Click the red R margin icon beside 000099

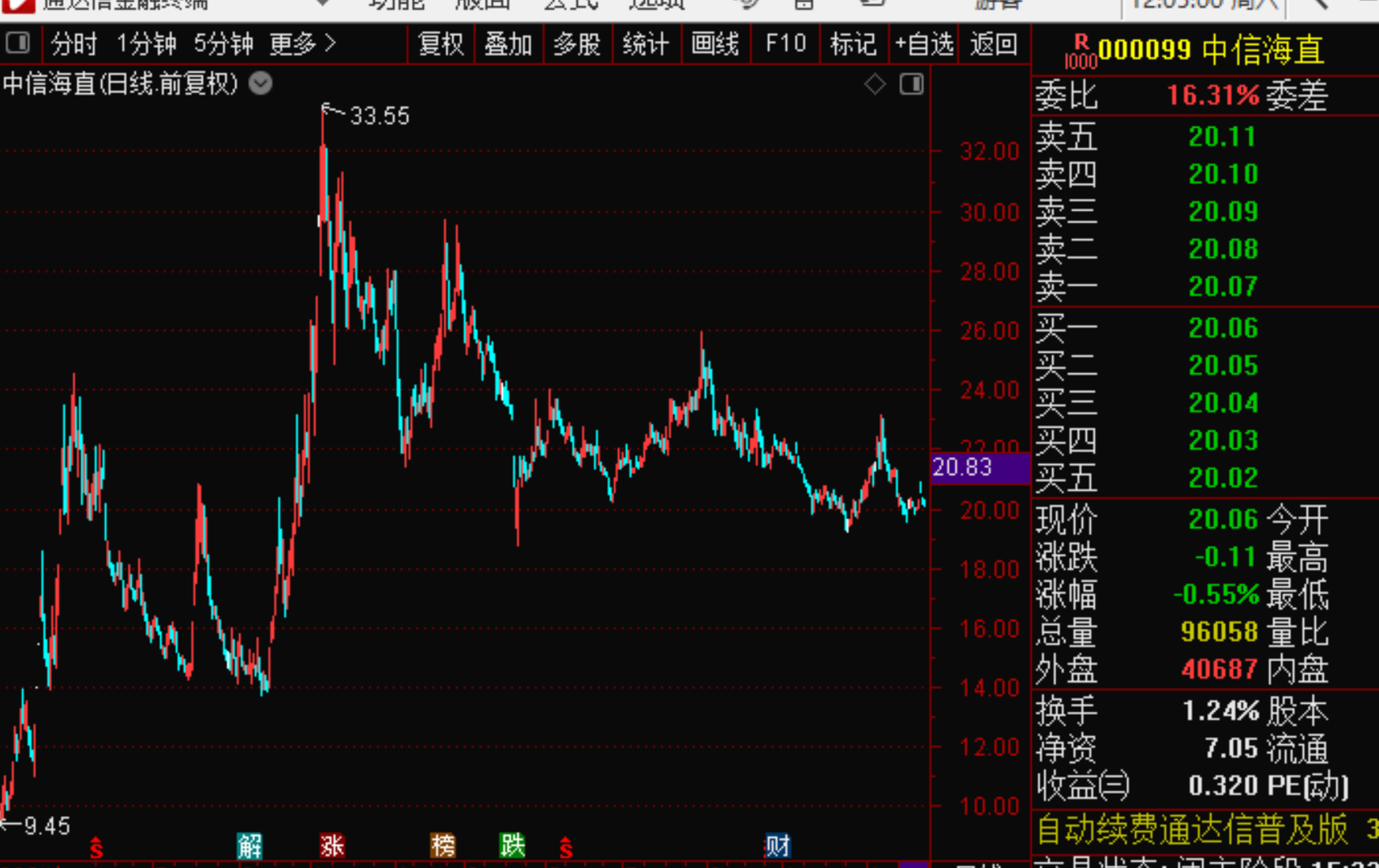(x=1081, y=51)
